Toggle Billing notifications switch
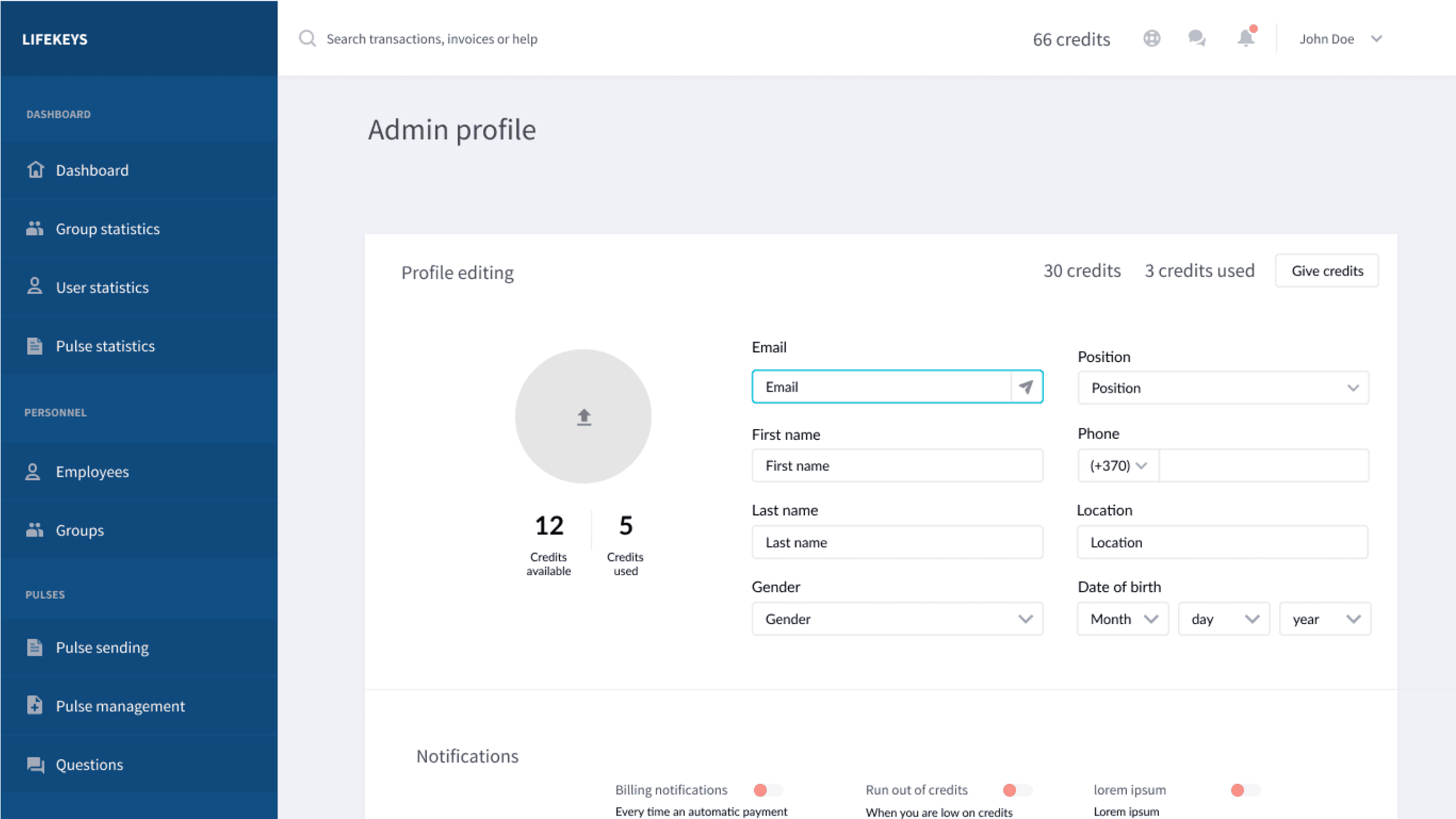The width and height of the screenshot is (1456, 819). (x=768, y=790)
